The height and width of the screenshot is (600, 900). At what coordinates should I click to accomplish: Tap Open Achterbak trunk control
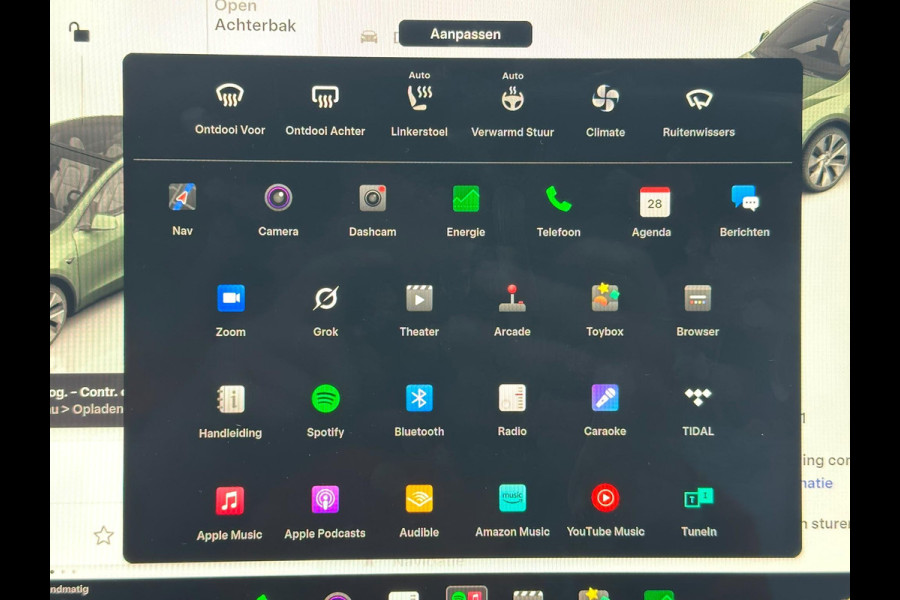pos(255,17)
